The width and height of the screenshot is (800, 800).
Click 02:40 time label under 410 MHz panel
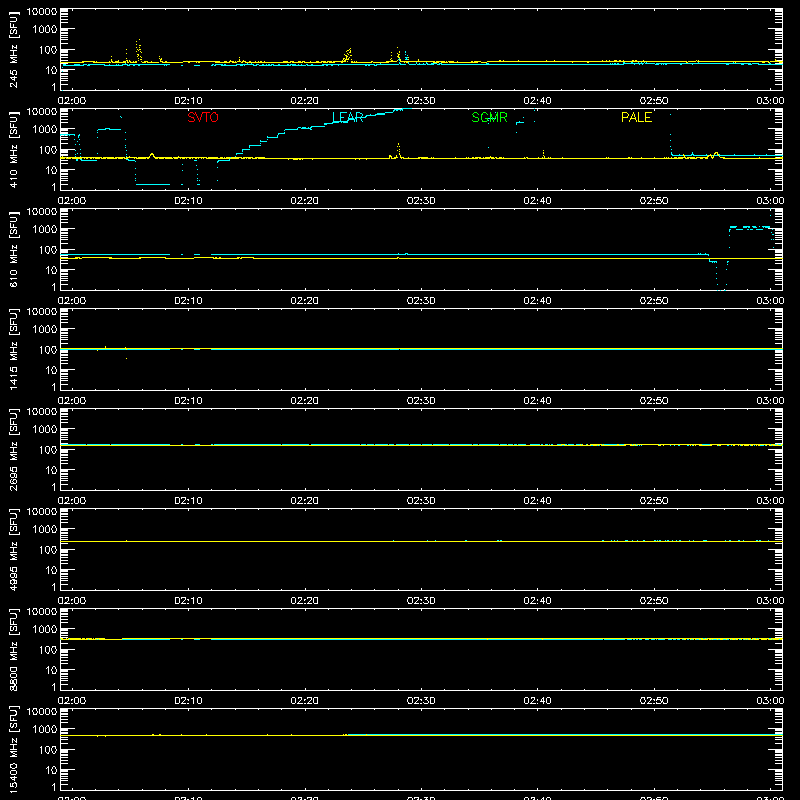coord(537,201)
